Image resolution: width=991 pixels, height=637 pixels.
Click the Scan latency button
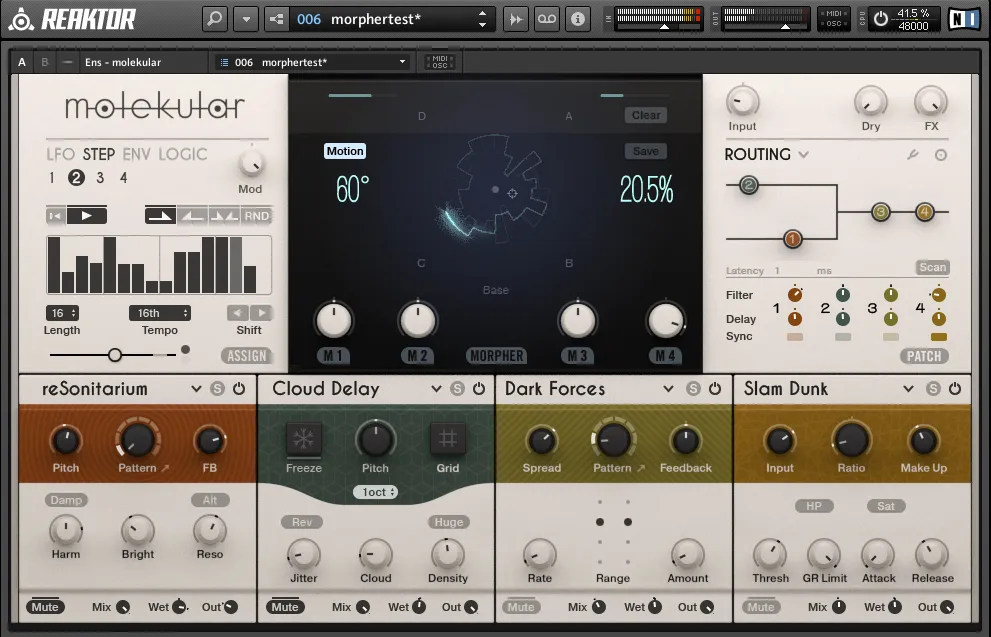tap(932, 267)
